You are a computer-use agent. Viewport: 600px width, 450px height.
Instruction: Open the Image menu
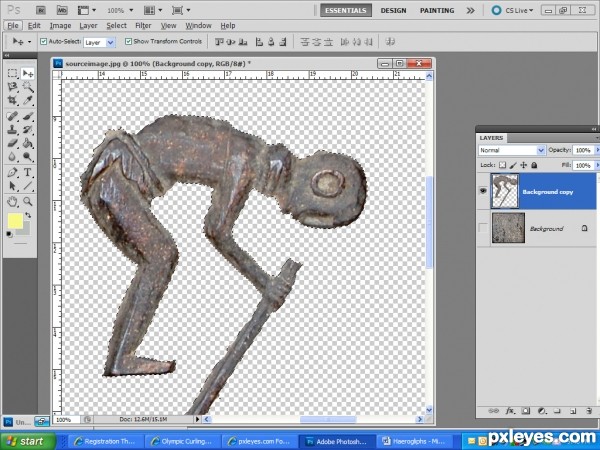(x=60, y=26)
